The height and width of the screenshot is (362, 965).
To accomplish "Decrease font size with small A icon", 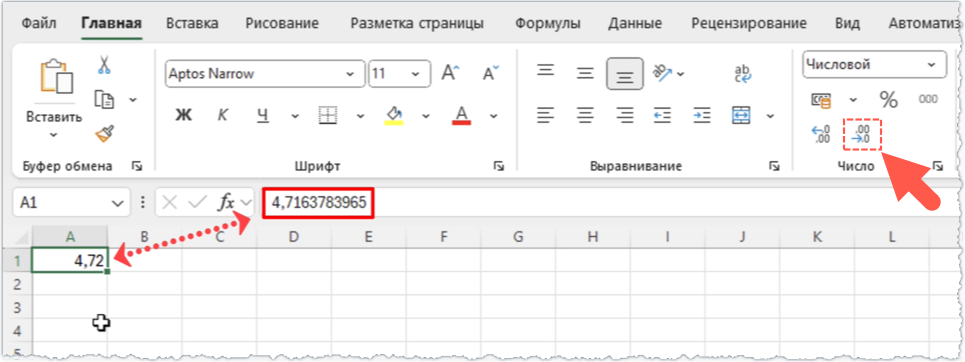I will click(491, 74).
